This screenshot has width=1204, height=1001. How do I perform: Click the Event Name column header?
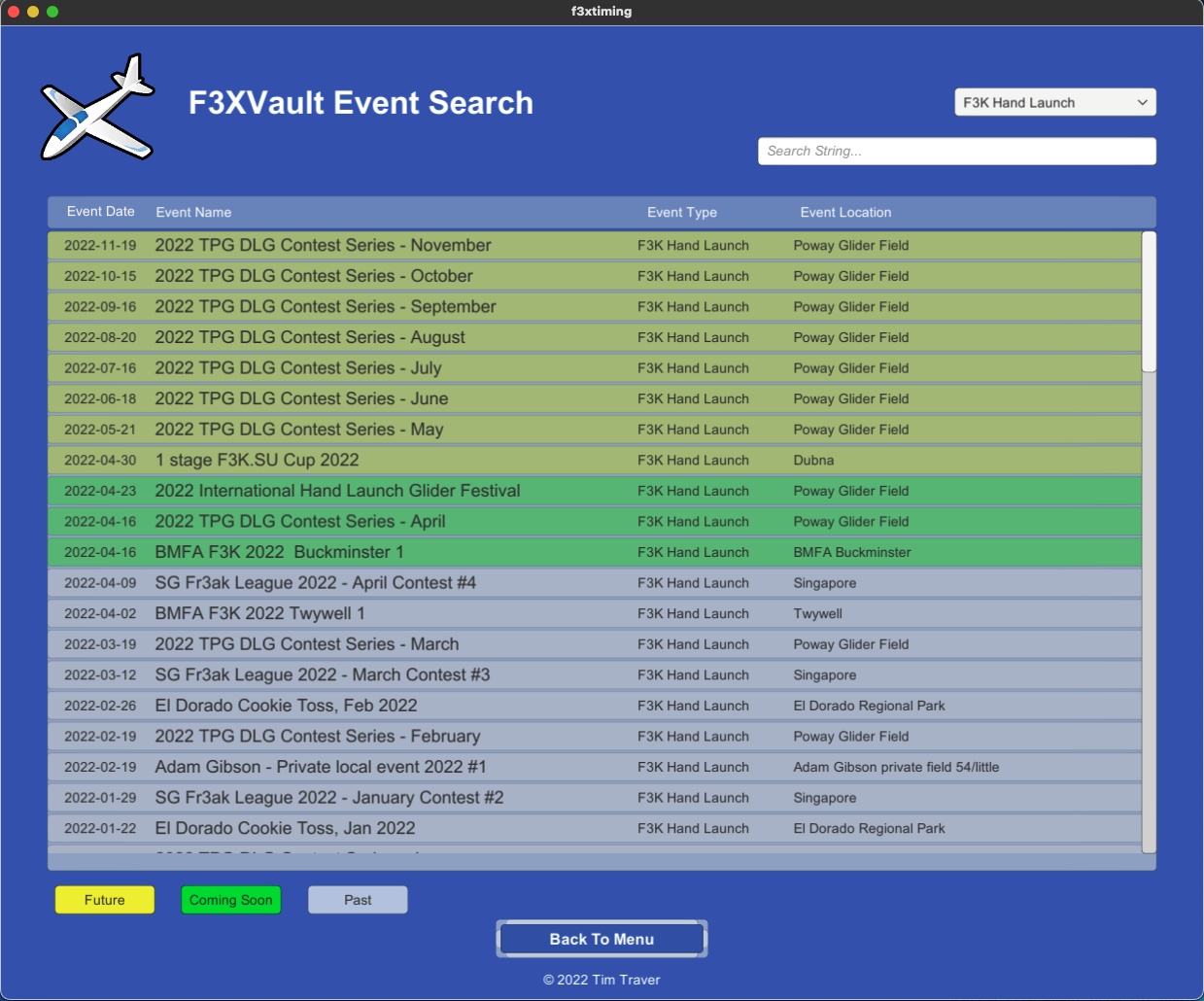coord(193,212)
